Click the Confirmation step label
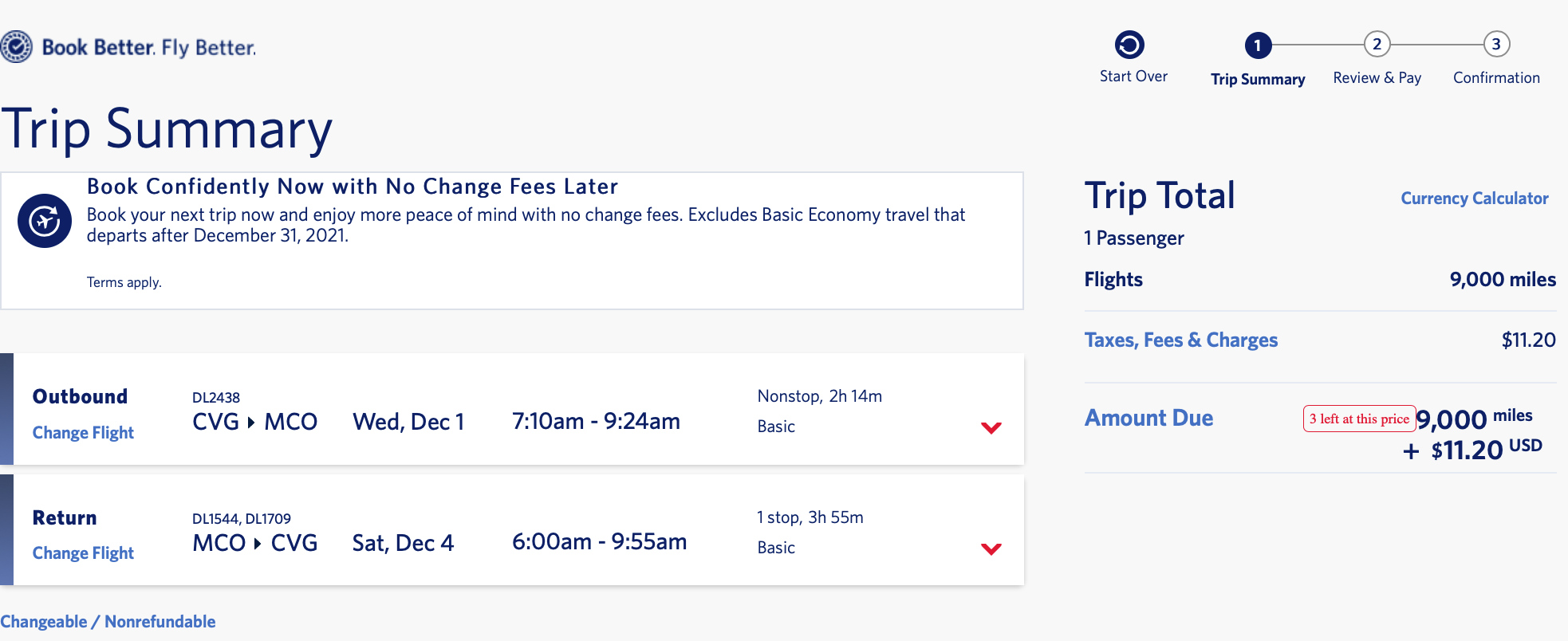Screen dimensions: 1568x641 [1496, 78]
